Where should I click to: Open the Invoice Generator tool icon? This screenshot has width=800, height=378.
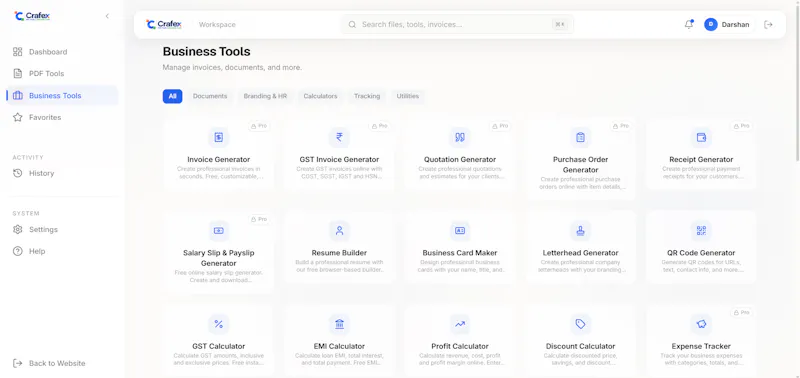pyautogui.click(x=218, y=137)
